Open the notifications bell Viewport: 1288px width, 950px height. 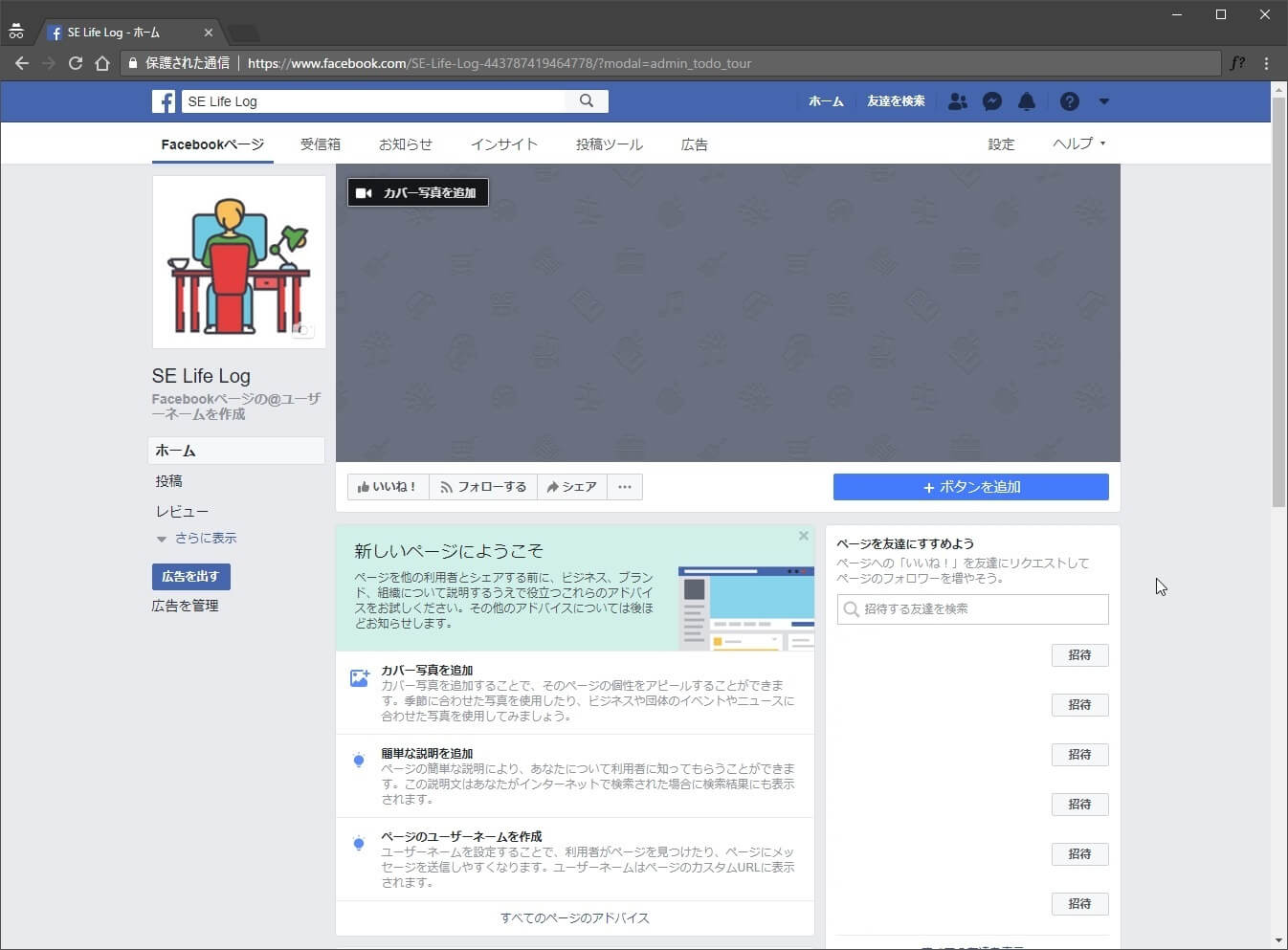1027,101
